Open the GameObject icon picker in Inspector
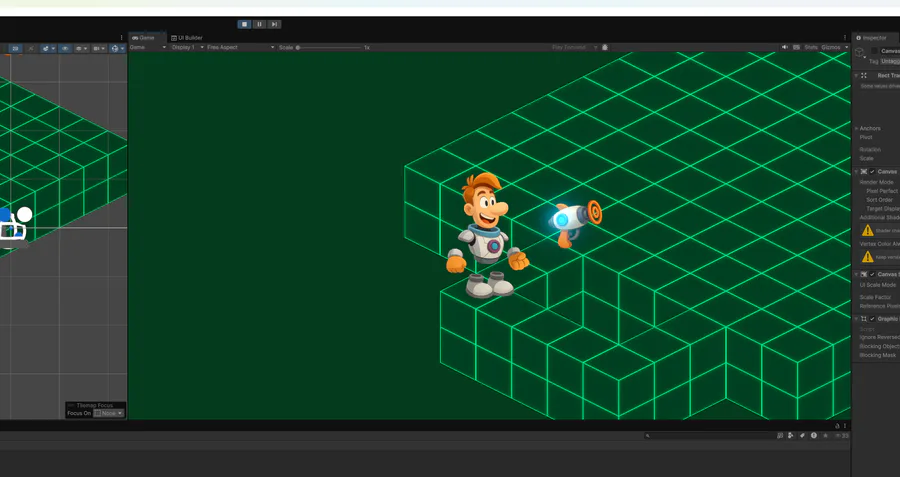Image resolution: width=900 pixels, height=477 pixels. 860,52
